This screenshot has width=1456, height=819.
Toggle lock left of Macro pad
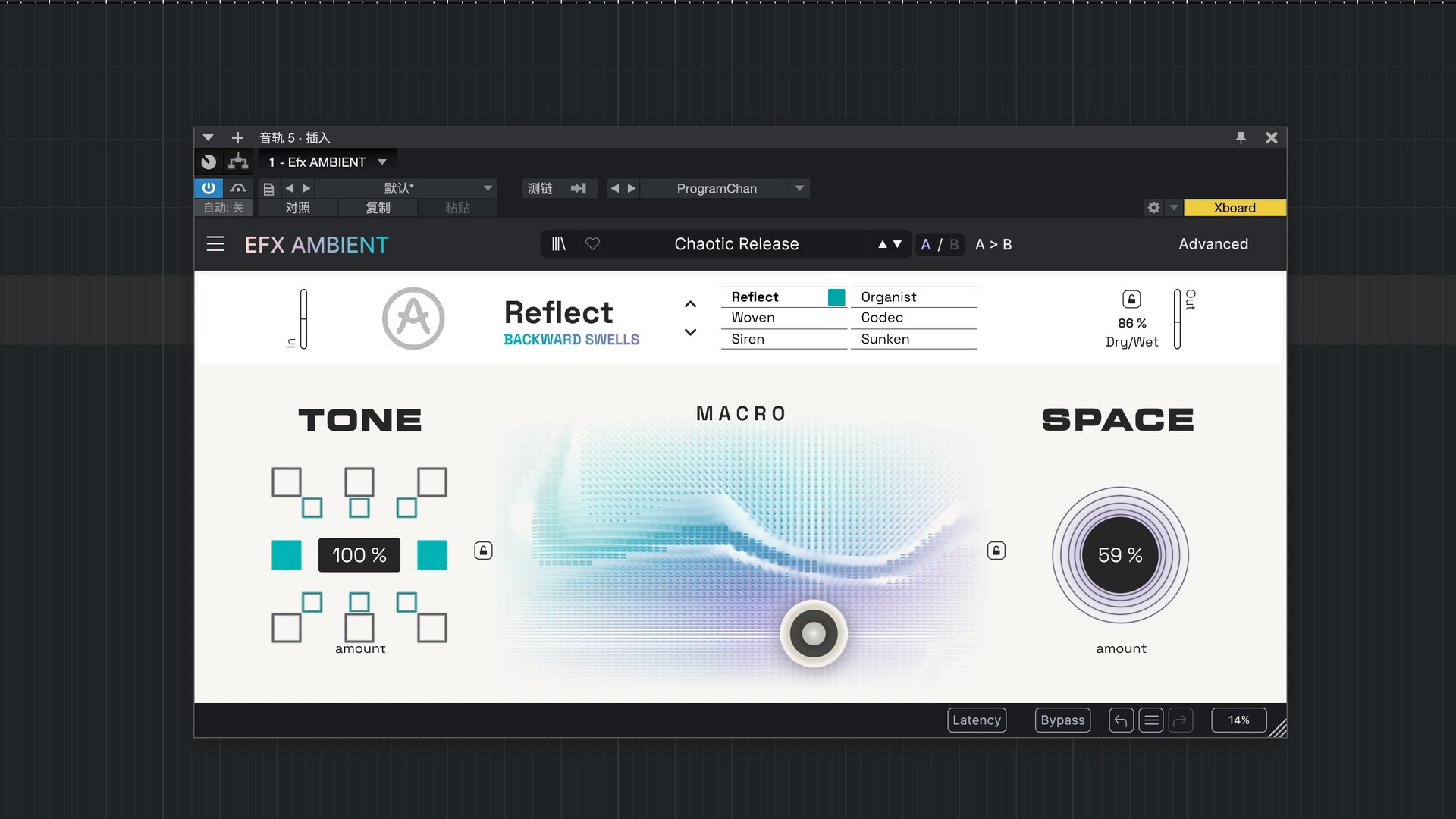pos(483,551)
